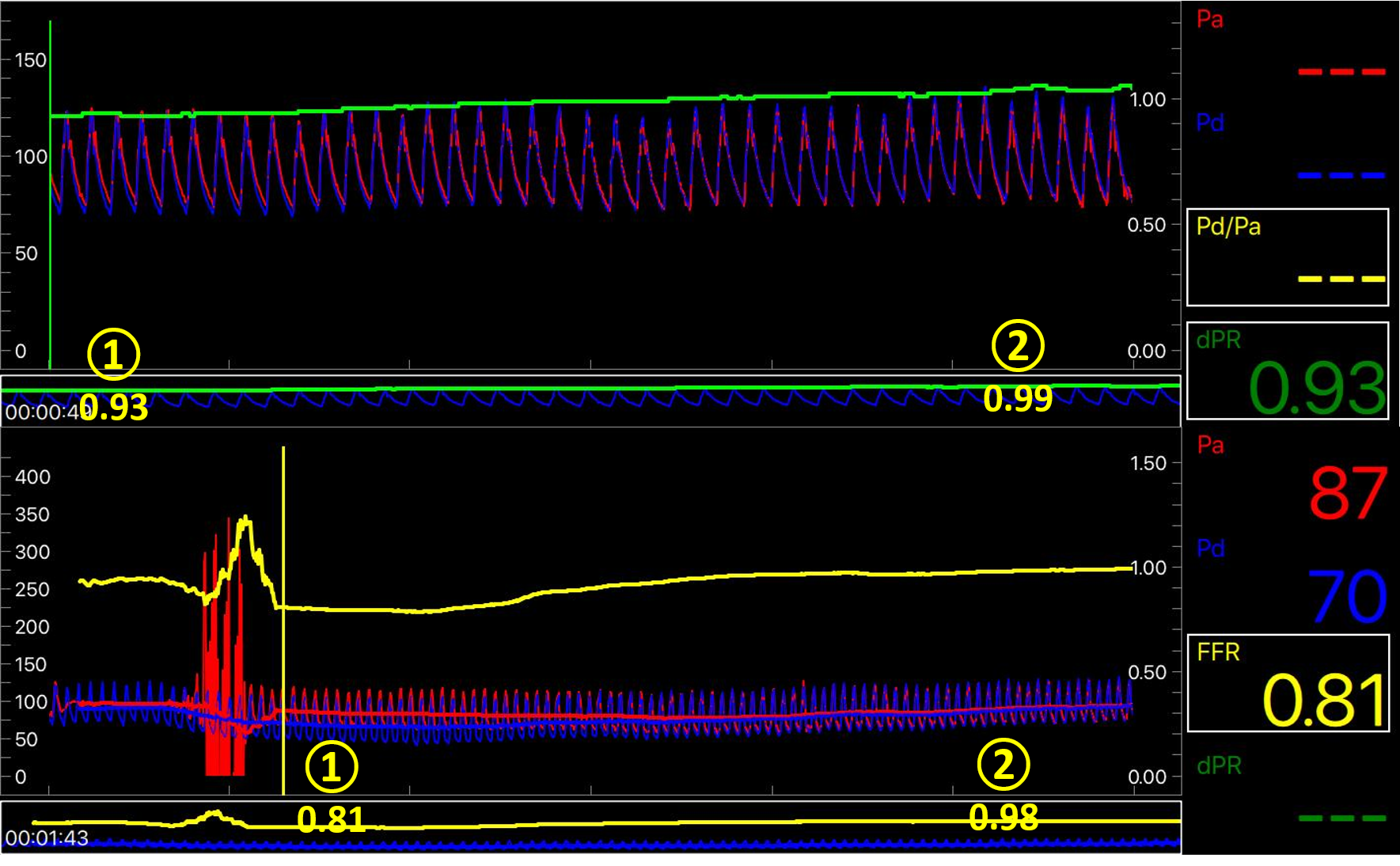
Task: Click circled marker 2 in lower FFR panel
Action: [1004, 765]
